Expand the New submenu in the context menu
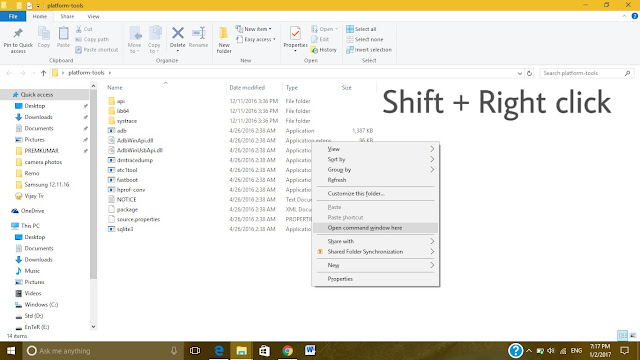Screen dimensions: 640x360 432,265
